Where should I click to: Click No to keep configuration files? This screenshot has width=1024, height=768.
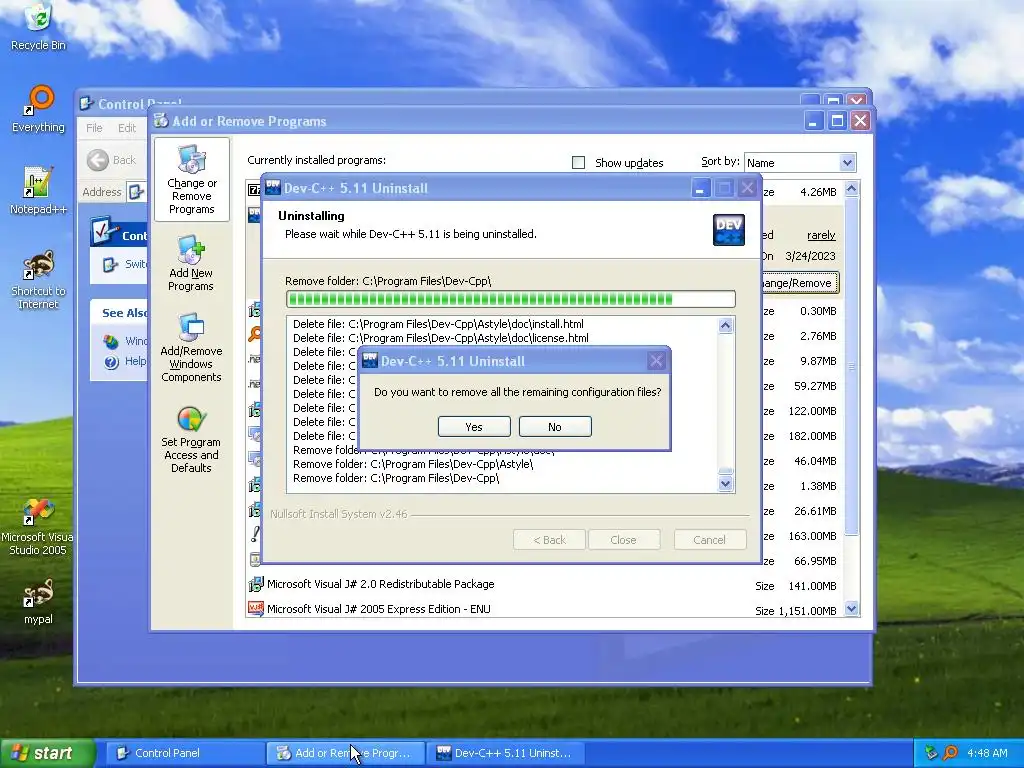pos(555,426)
